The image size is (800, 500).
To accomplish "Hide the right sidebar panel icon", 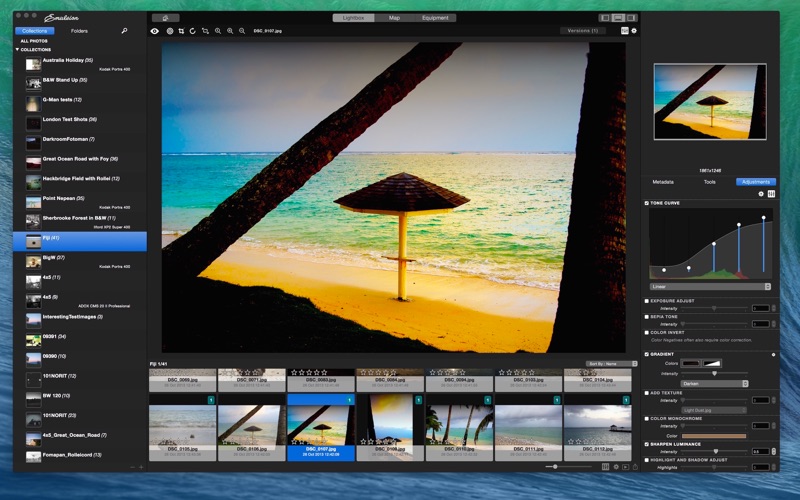I will [631, 18].
